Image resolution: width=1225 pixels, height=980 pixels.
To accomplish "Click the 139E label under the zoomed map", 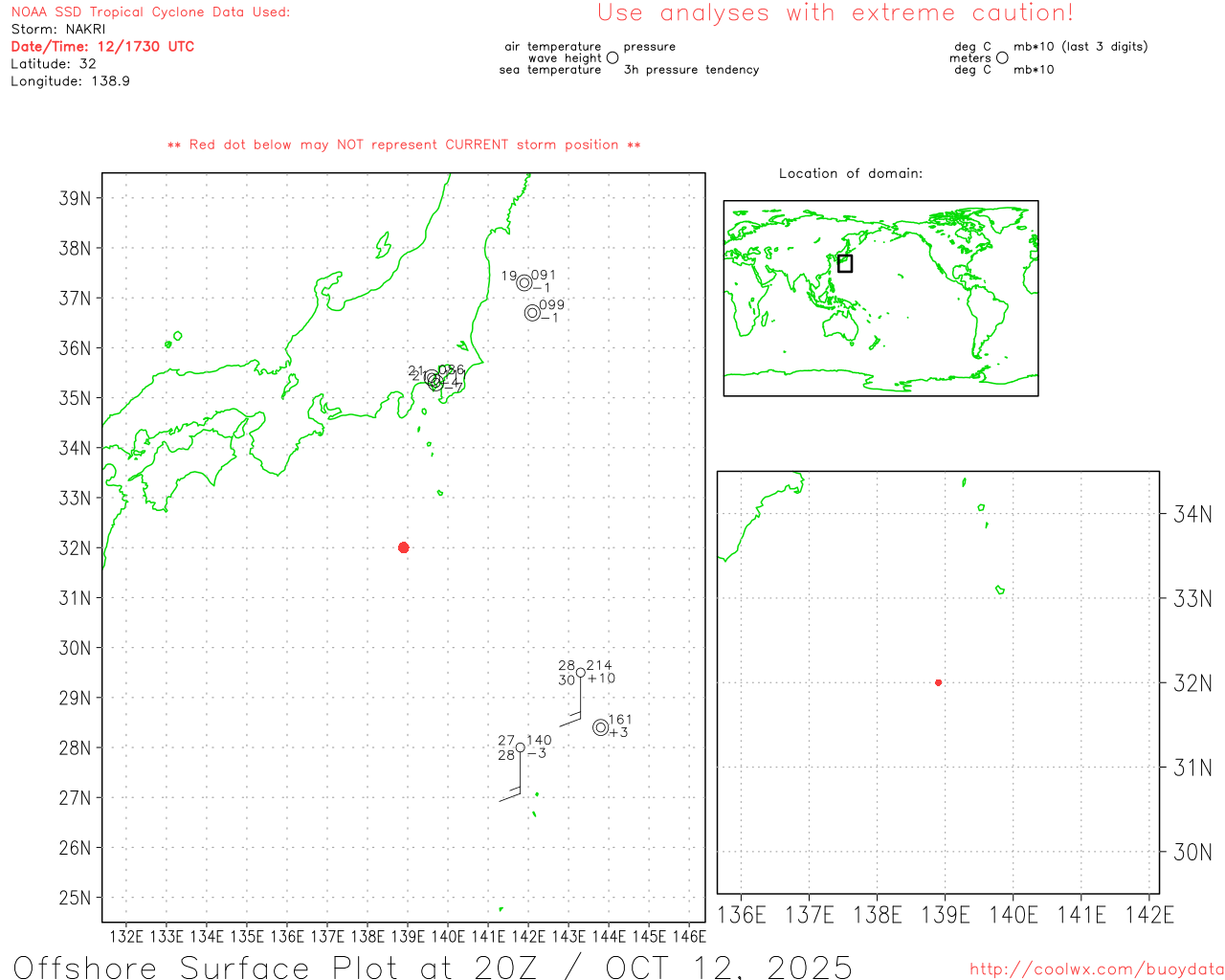I will pos(945,915).
